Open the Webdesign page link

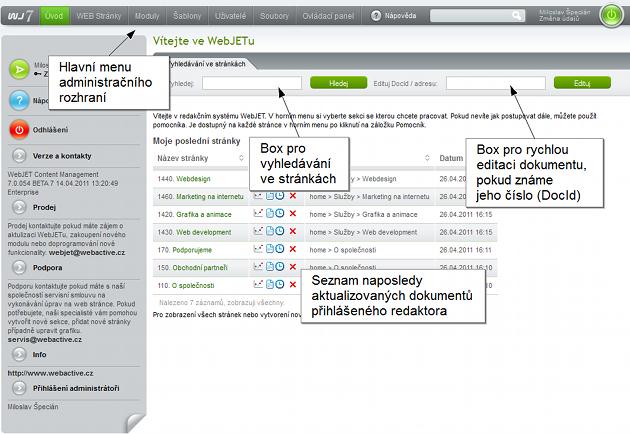(x=193, y=179)
